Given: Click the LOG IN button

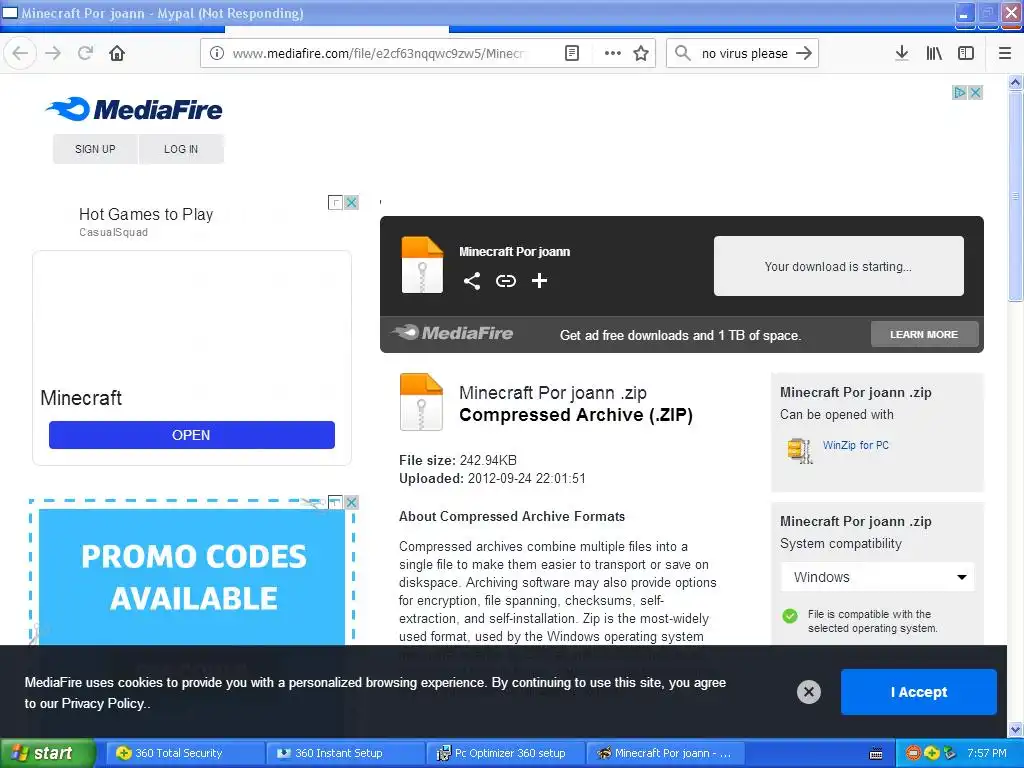Looking at the screenshot, I should (x=181, y=149).
